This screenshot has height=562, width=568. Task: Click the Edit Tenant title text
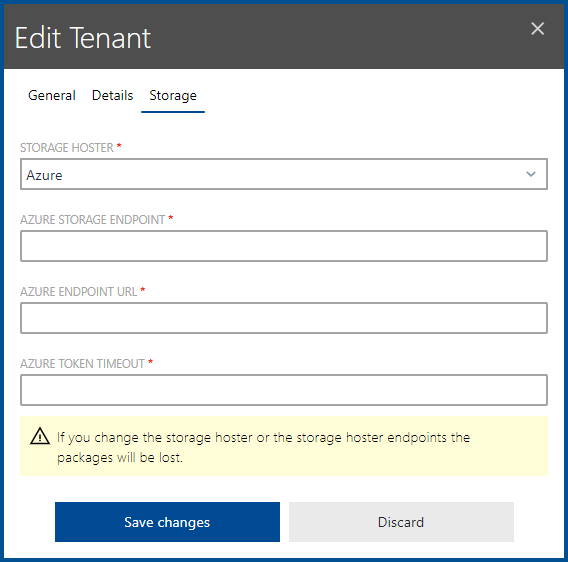click(83, 38)
